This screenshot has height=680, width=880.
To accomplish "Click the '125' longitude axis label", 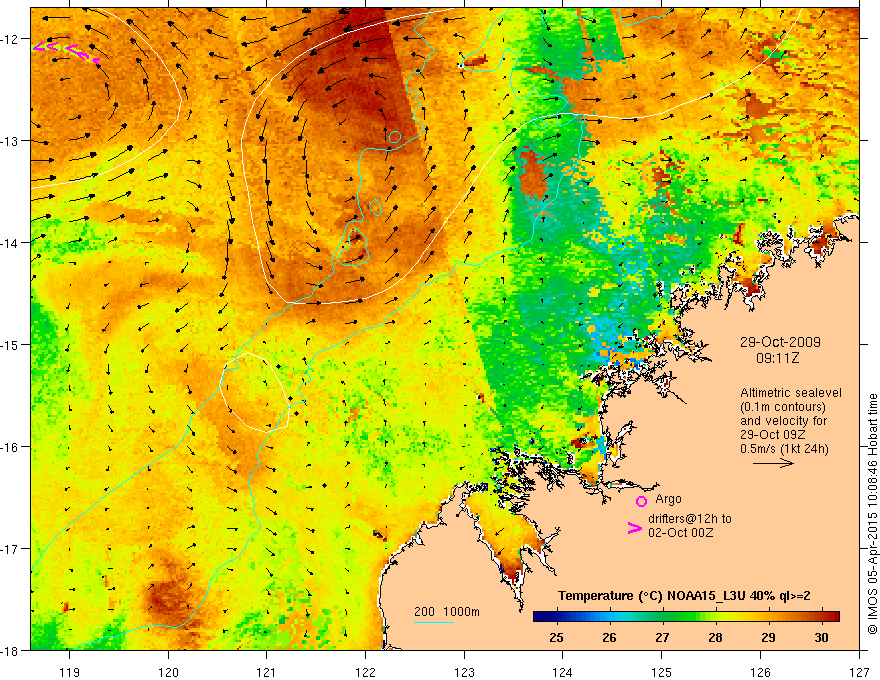I will pyautogui.click(x=662, y=672).
